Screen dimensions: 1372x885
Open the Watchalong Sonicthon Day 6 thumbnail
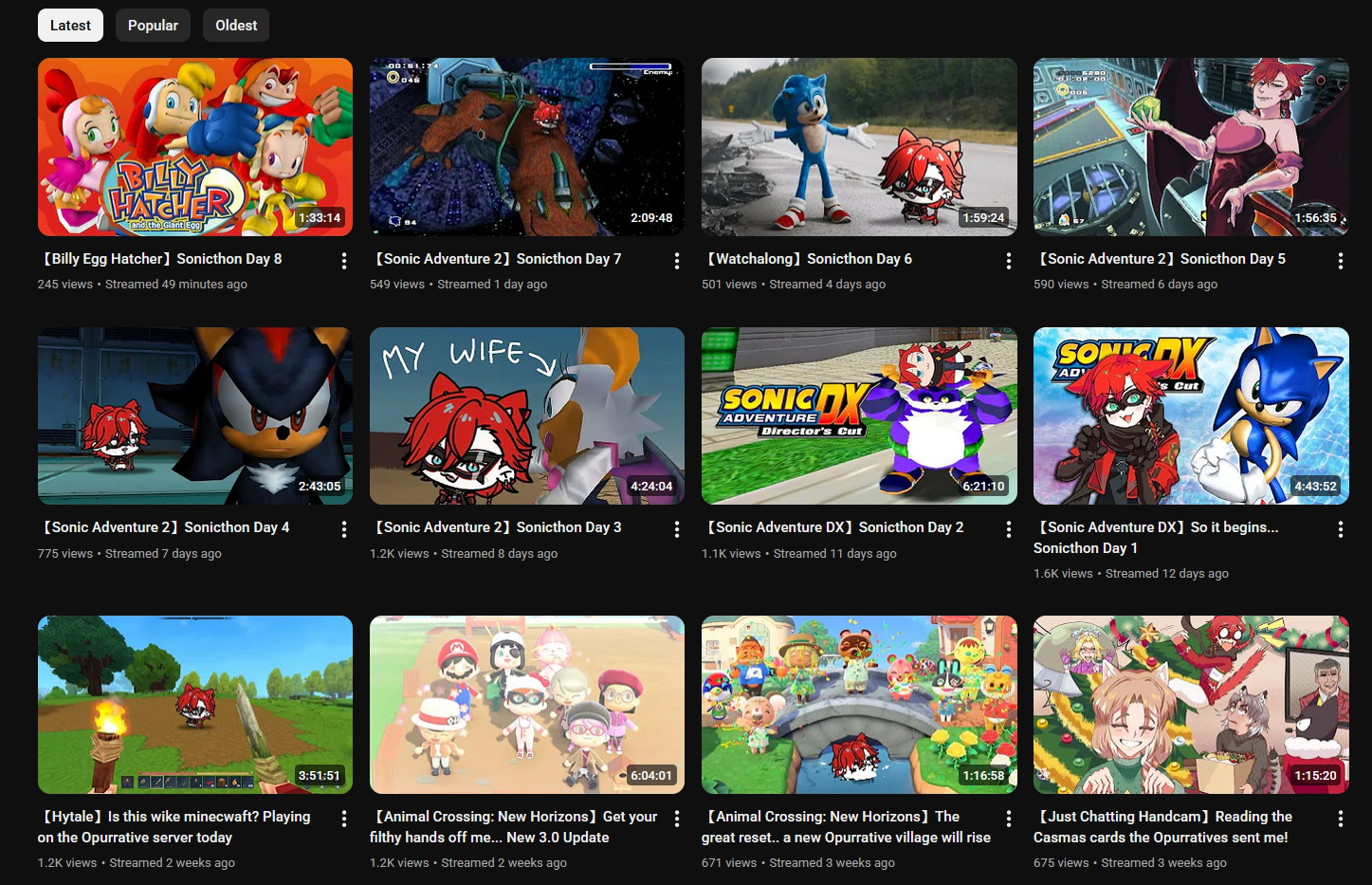(x=859, y=147)
